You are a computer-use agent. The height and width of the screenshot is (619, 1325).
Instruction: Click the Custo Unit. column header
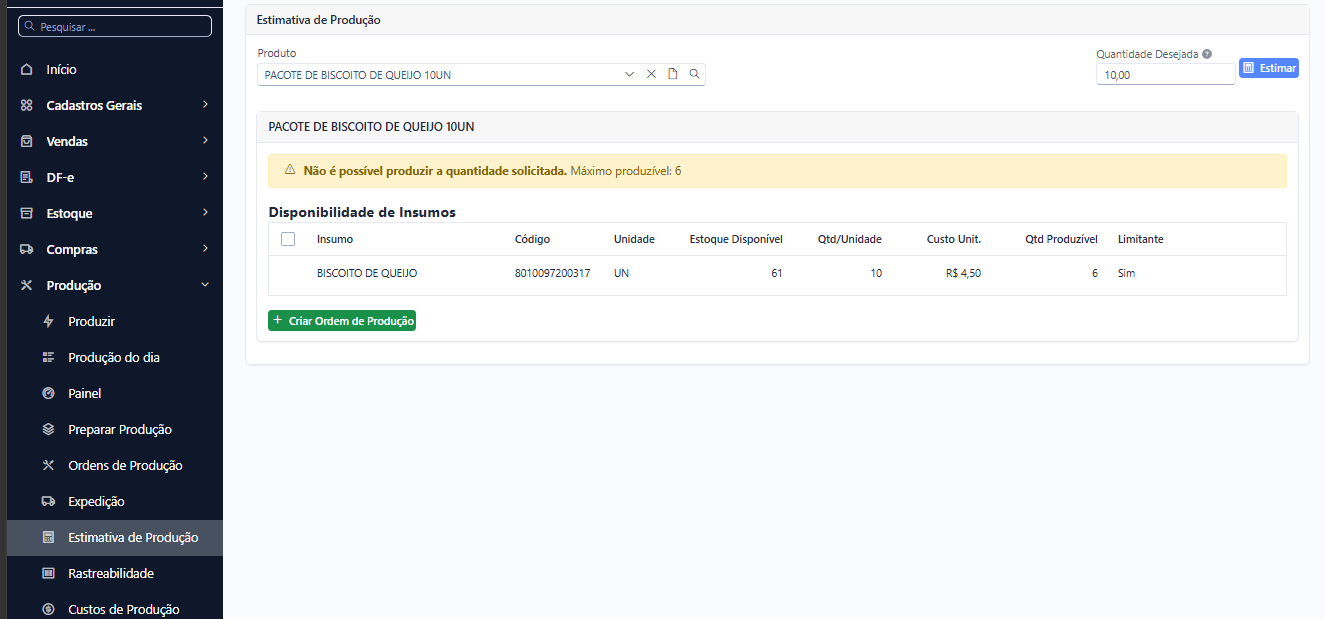[954, 239]
